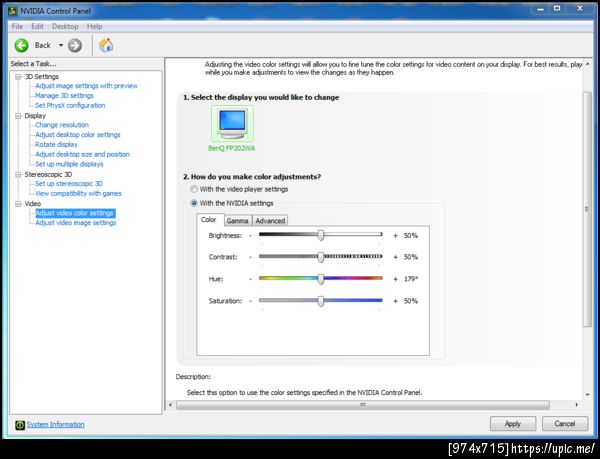Select Adjust video color settings item

point(75,213)
